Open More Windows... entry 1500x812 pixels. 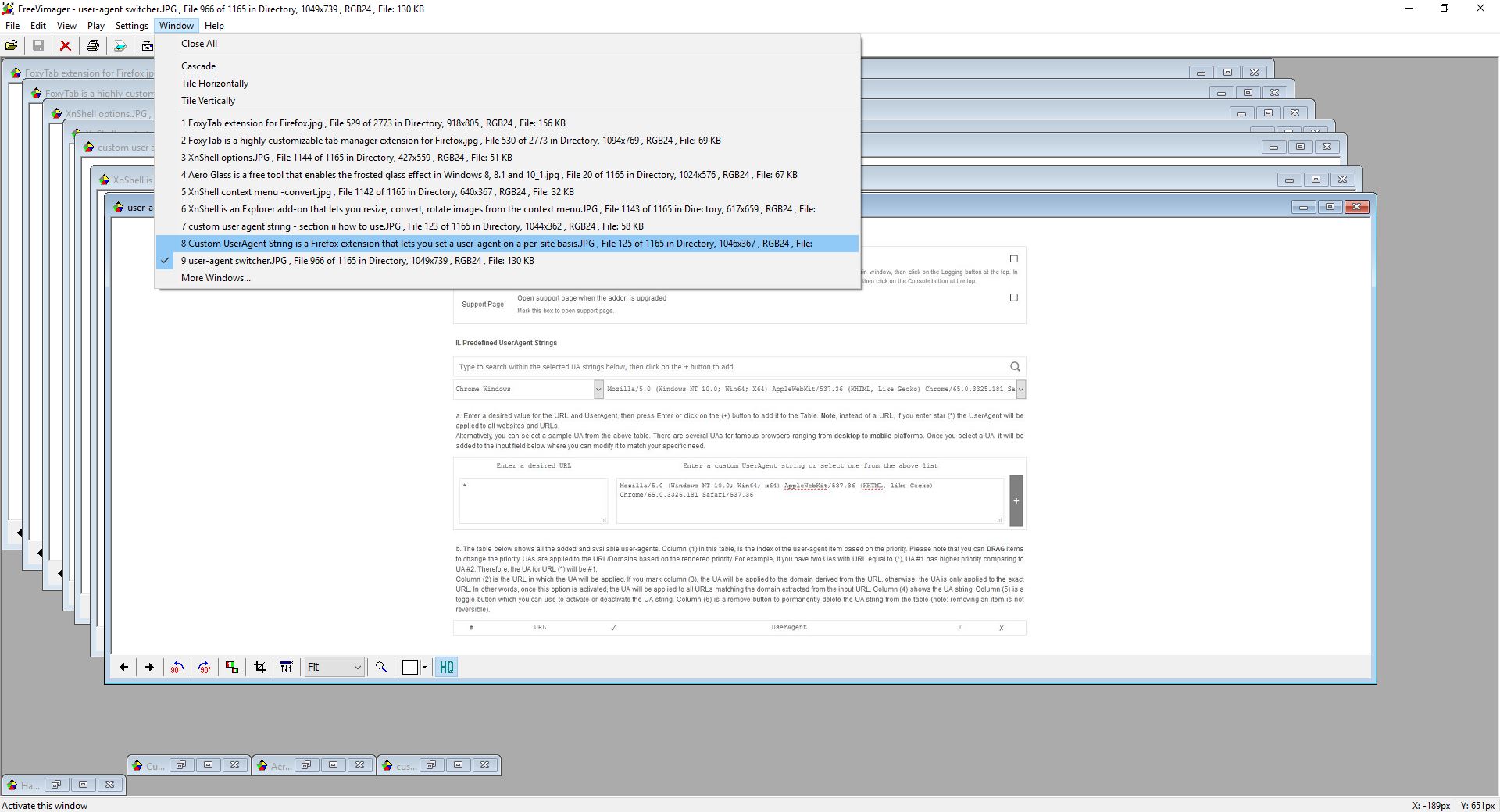pyautogui.click(x=507, y=278)
